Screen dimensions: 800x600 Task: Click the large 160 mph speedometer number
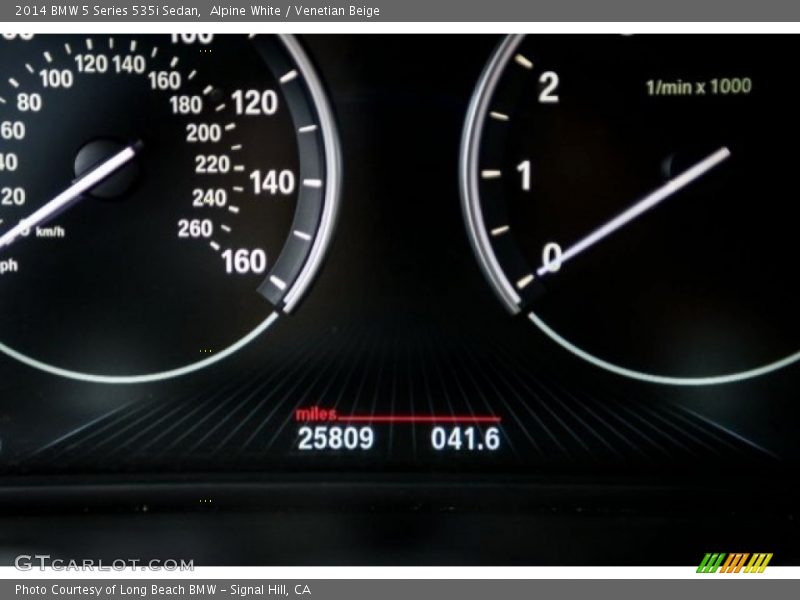(244, 261)
